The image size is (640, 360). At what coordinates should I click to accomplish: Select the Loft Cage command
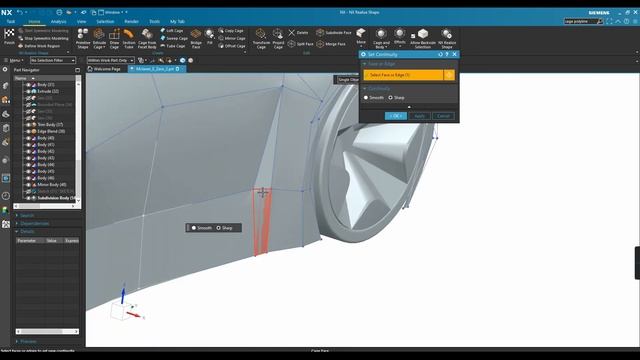[172, 31]
